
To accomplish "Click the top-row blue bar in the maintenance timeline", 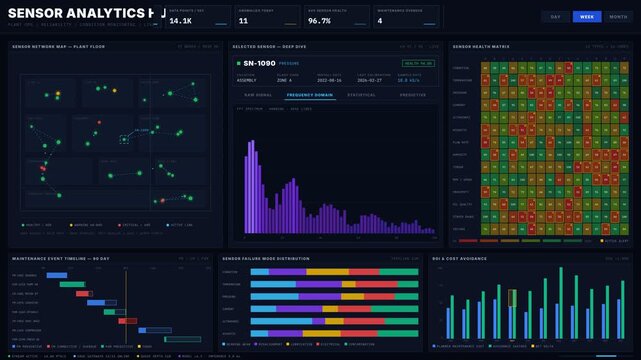I will pos(57,275).
